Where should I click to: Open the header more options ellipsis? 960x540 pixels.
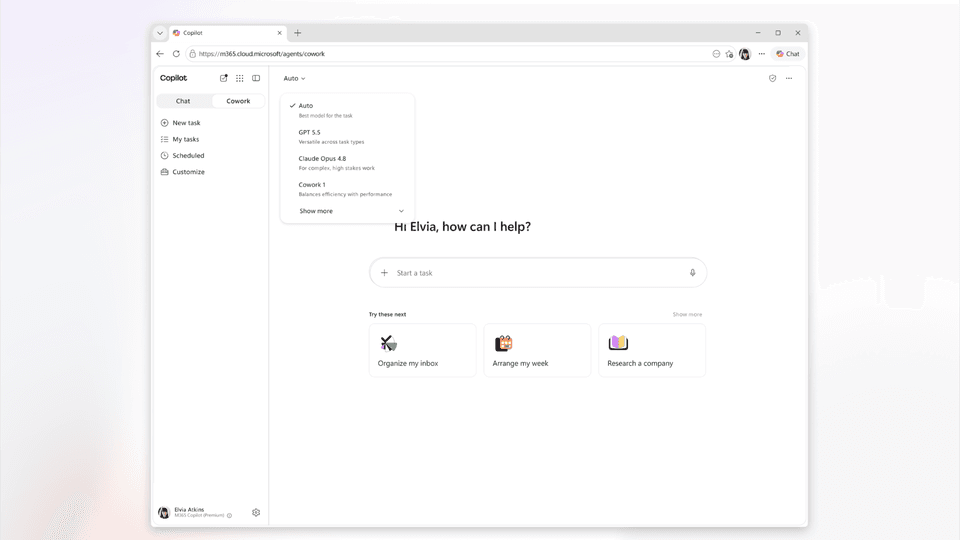[x=789, y=78]
